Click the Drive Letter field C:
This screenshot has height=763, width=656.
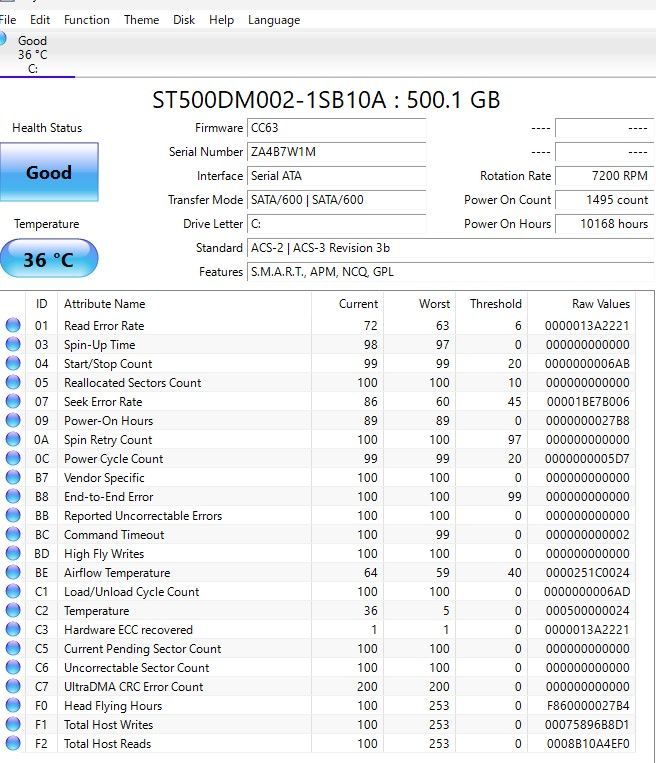point(337,224)
